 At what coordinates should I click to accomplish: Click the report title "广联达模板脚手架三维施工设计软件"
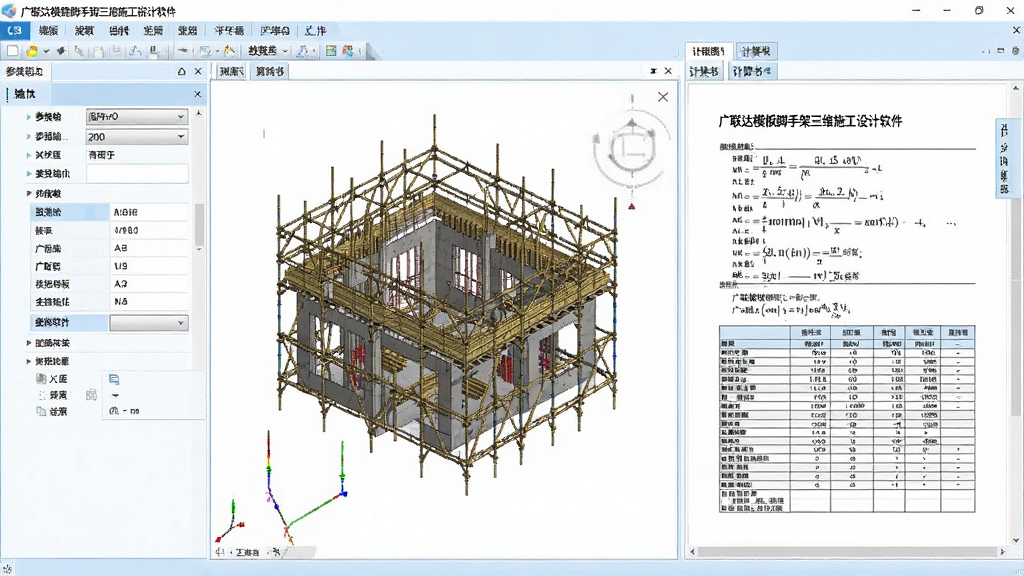[x=810, y=121]
